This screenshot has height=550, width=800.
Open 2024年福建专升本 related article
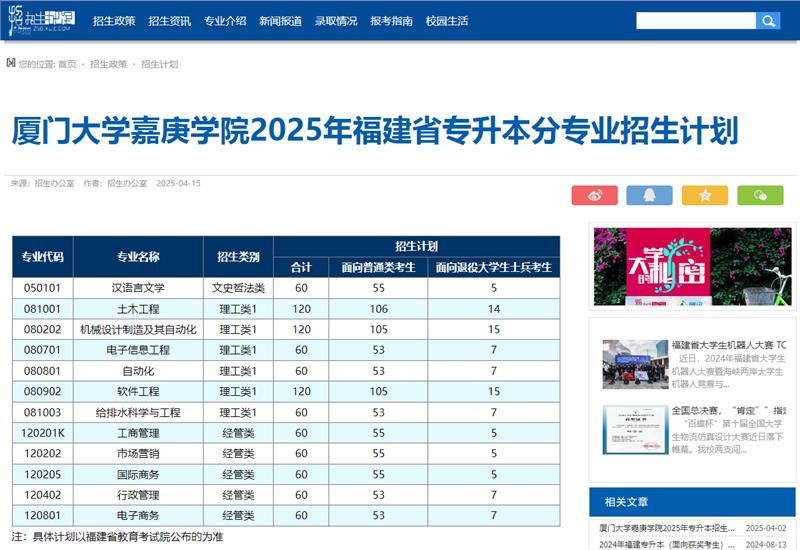point(667,544)
